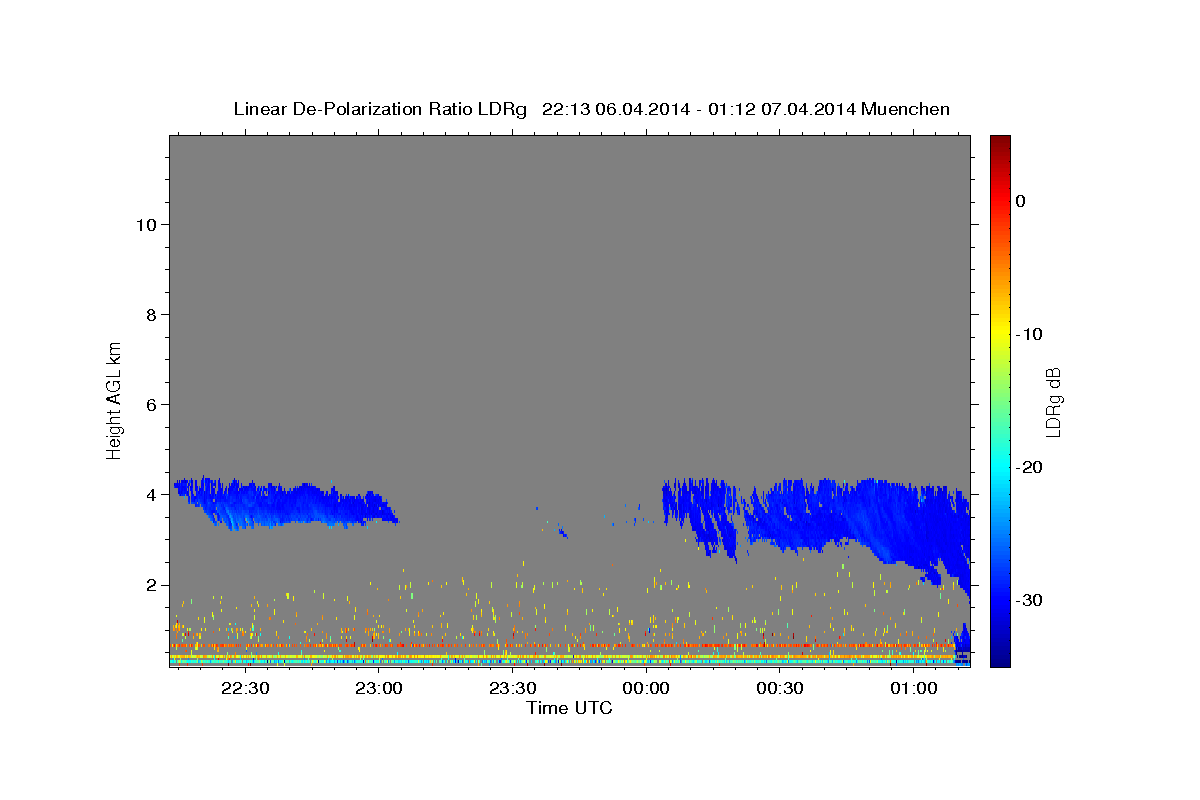The image size is (1200, 800).
Task: Click the colorbar value -10
Action: [x=1030, y=334]
